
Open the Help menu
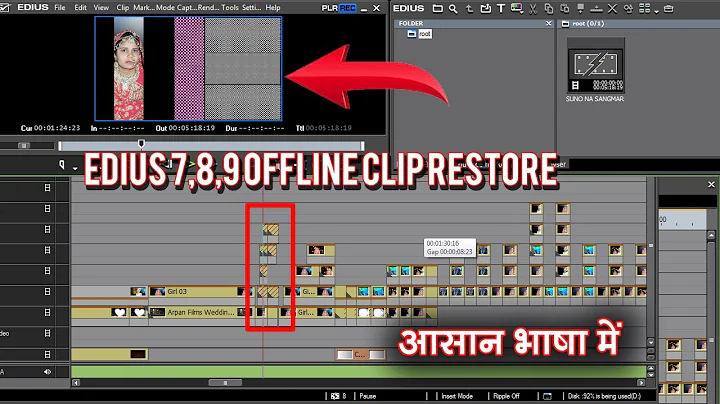pos(273,8)
